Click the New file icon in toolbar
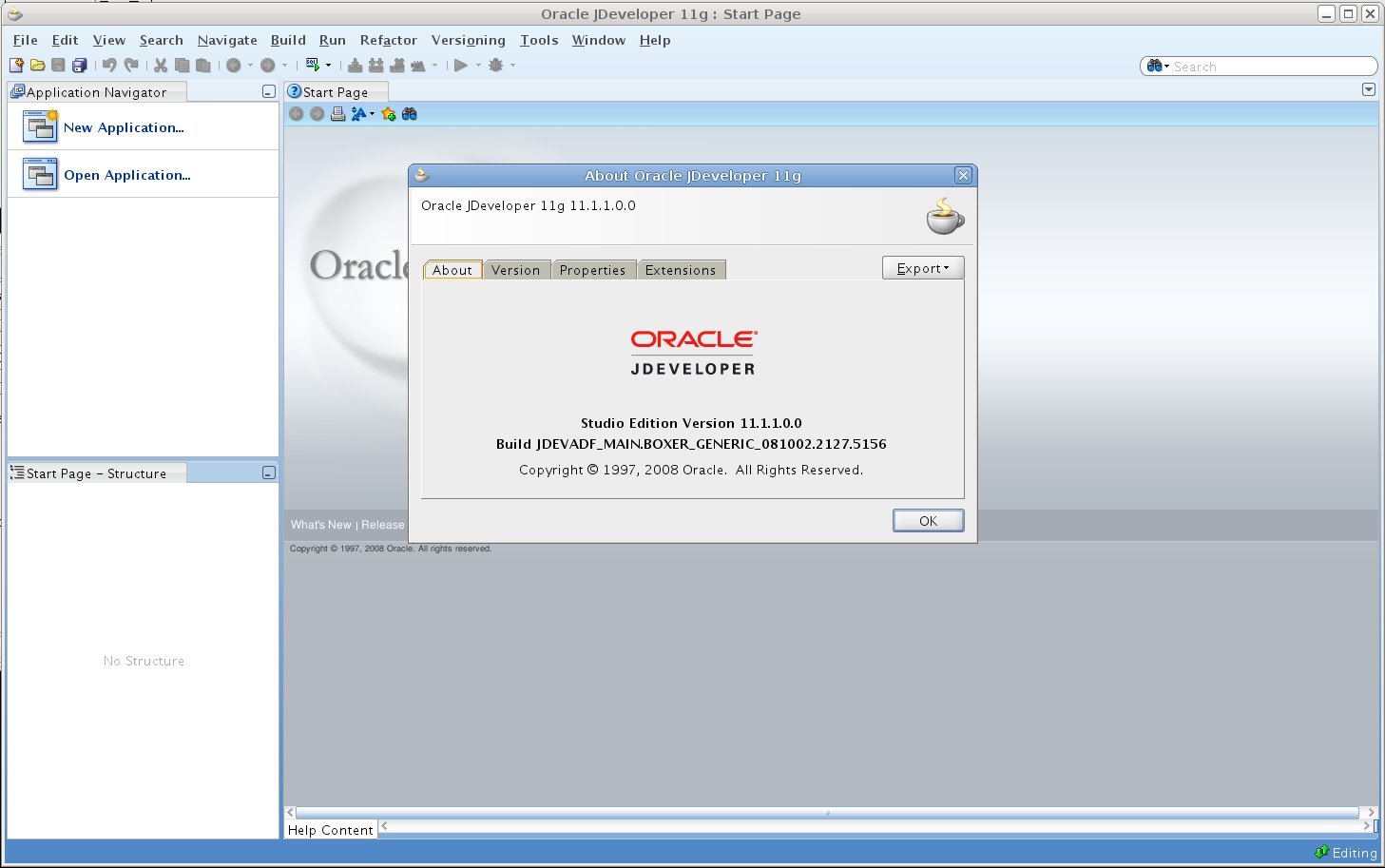 pos(16,66)
